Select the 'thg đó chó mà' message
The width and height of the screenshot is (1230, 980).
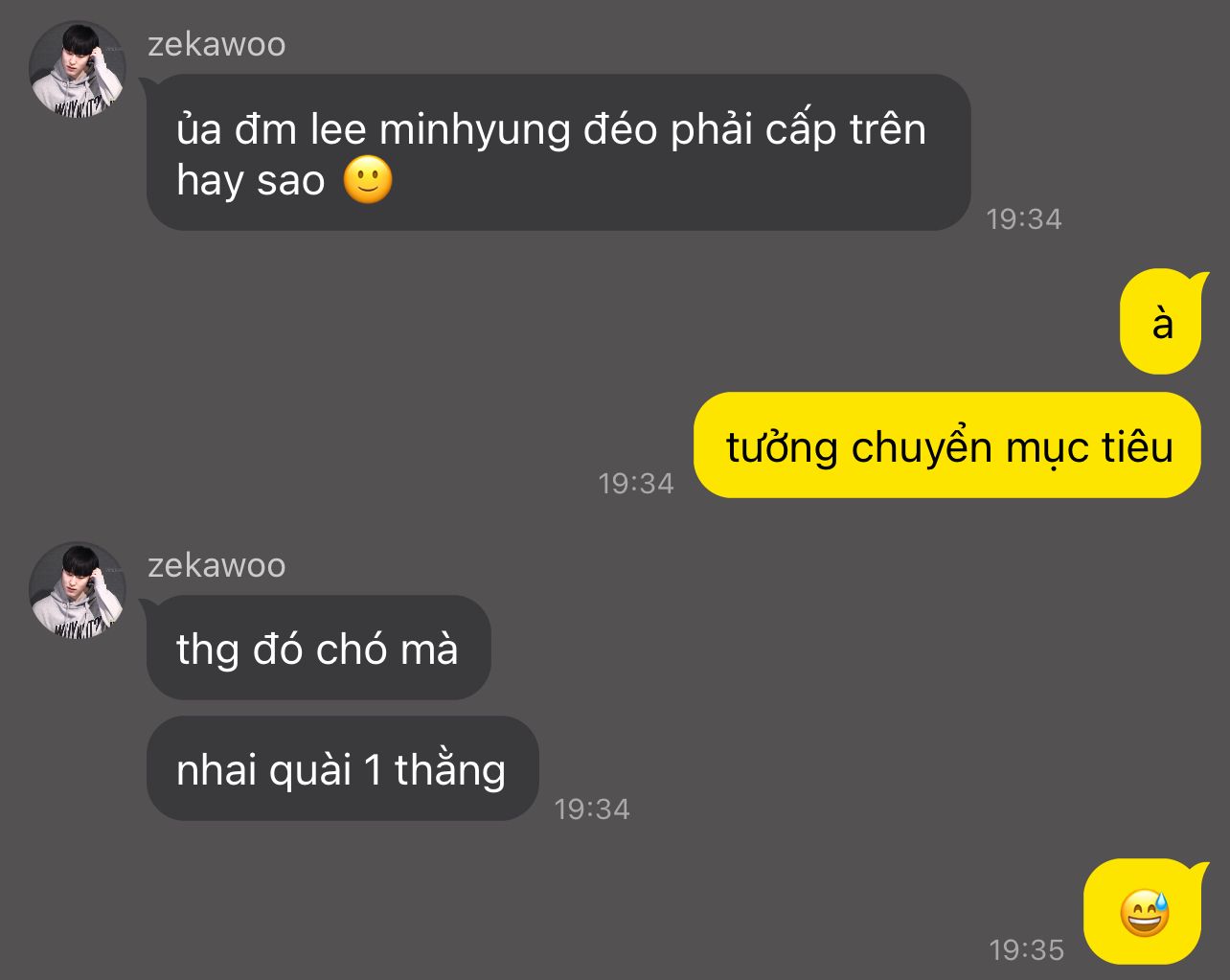pyautogui.click(x=318, y=649)
